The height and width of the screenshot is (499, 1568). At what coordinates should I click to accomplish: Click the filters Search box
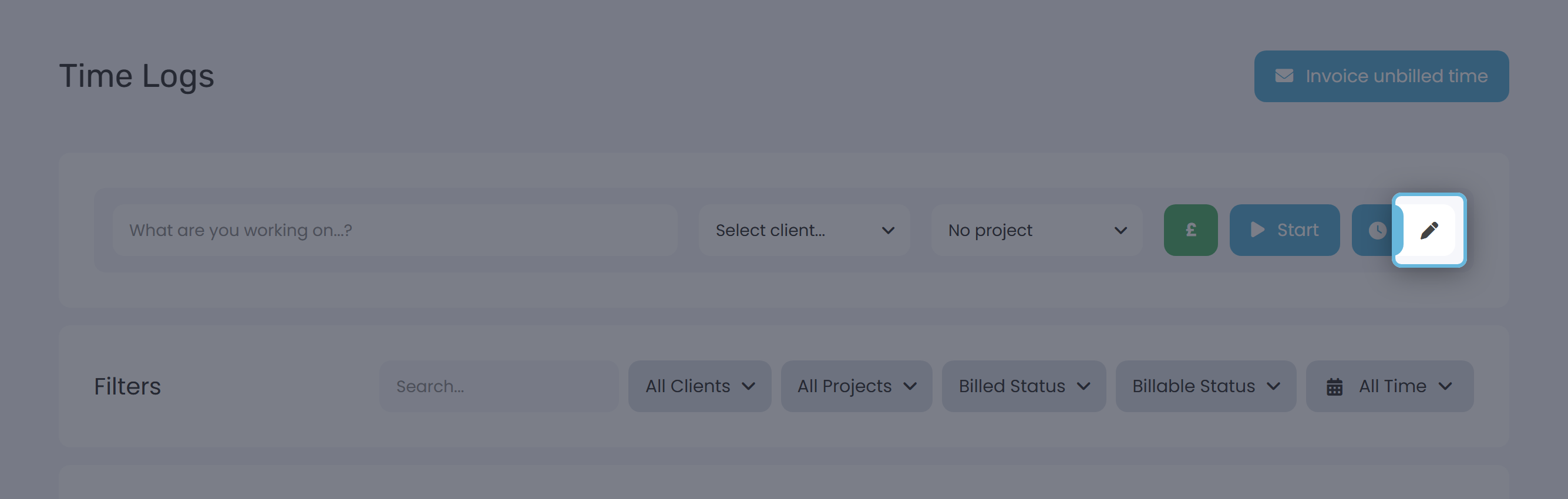(499, 386)
